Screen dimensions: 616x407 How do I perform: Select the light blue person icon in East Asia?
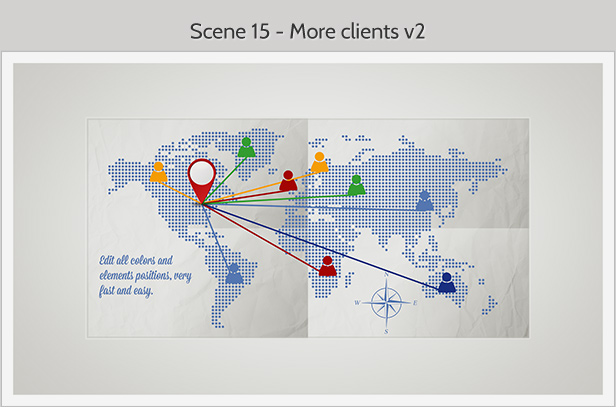(425, 200)
